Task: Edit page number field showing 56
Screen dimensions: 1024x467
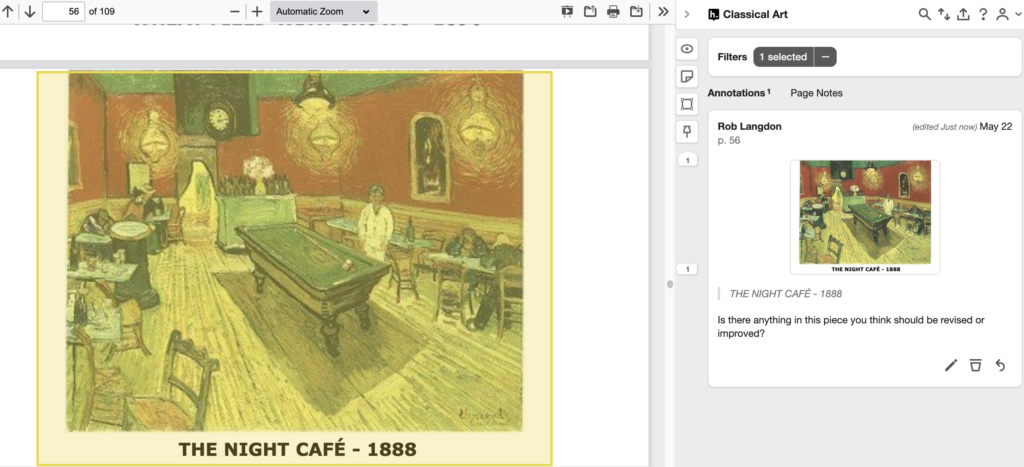Action: [63, 12]
